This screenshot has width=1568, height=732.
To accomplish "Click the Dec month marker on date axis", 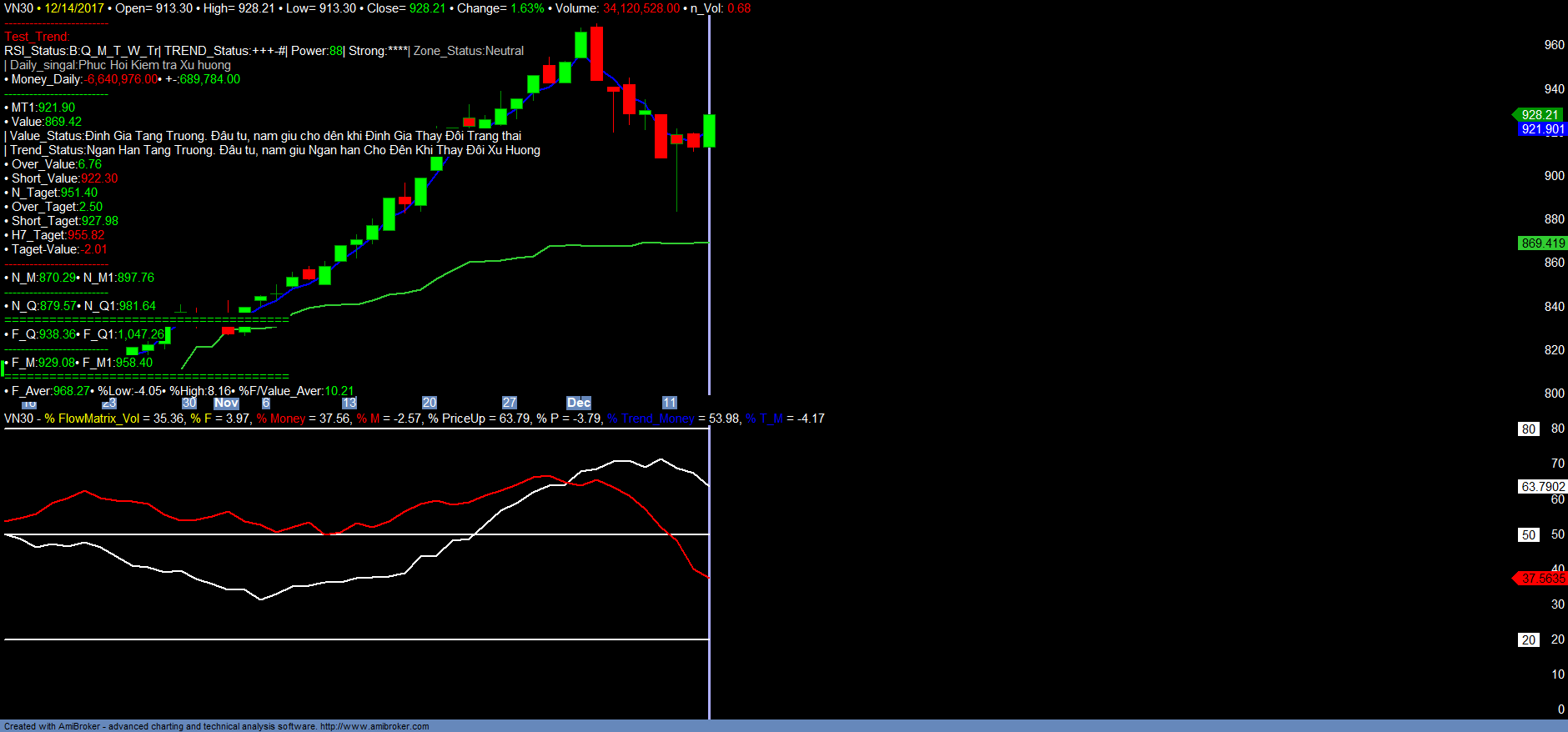I will point(578,403).
